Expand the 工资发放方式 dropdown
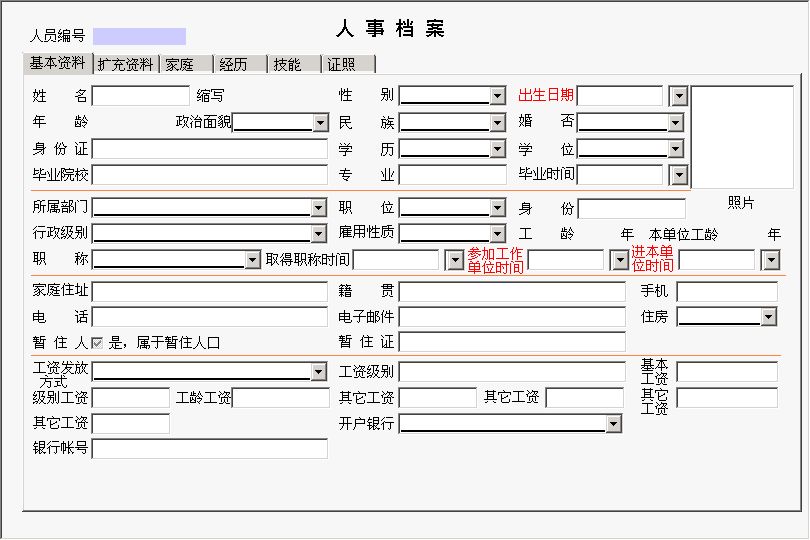810x540 pixels. [x=318, y=372]
